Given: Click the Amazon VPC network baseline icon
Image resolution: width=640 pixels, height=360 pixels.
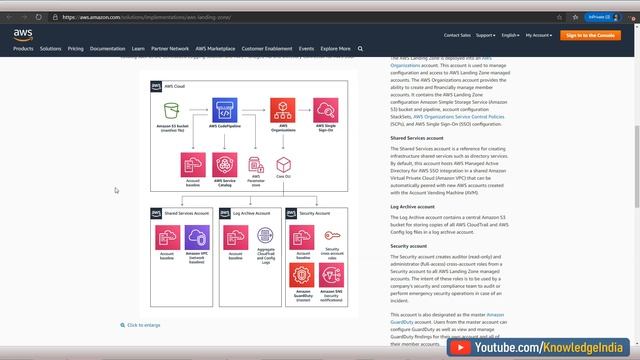Looking at the screenshot, I should point(197,237).
